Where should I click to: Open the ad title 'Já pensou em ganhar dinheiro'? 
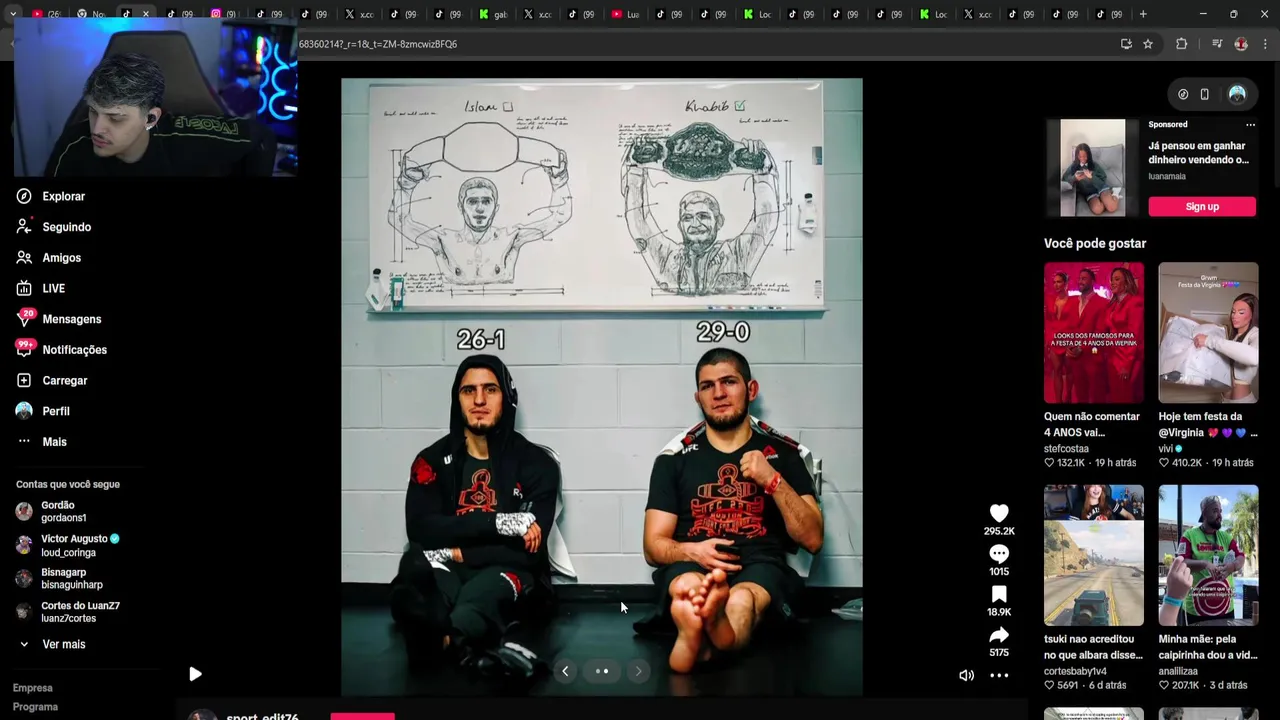coord(1198,153)
